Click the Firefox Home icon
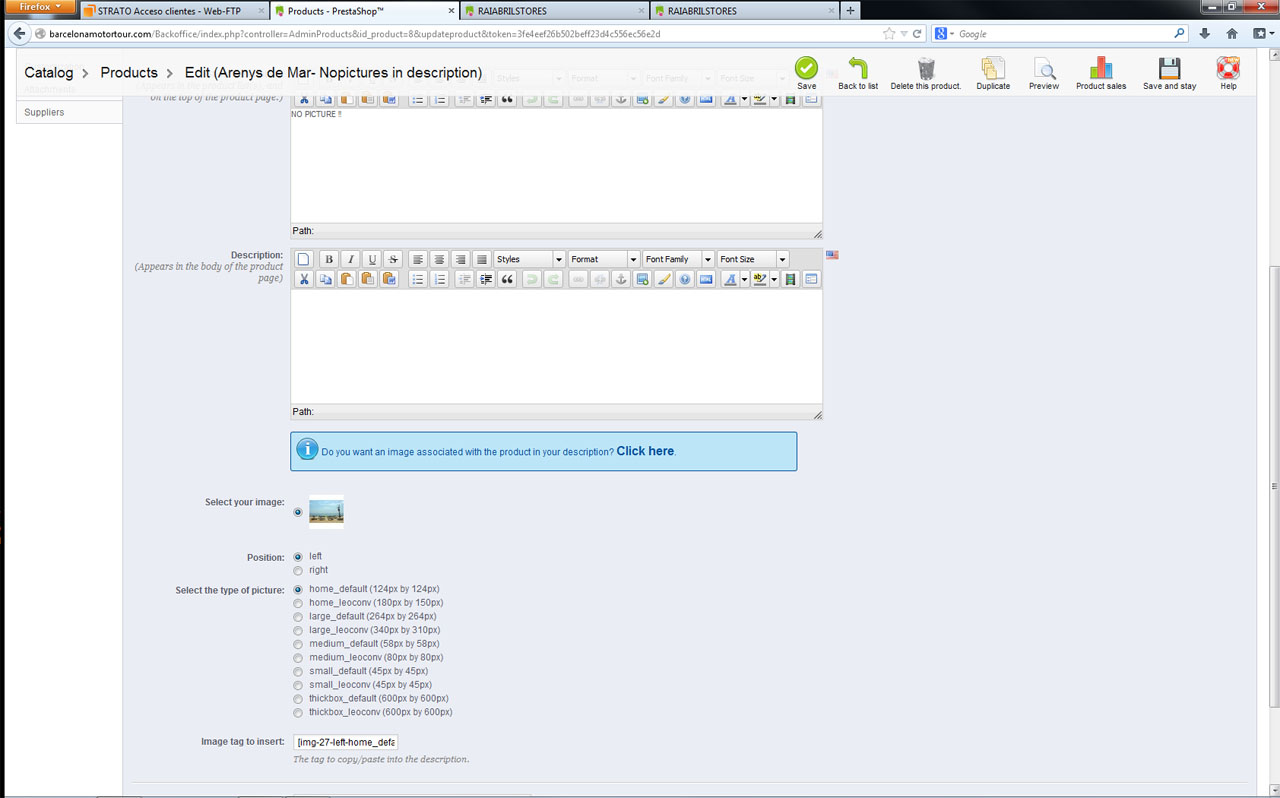This screenshot has width=1280, height=798. 1232,33
